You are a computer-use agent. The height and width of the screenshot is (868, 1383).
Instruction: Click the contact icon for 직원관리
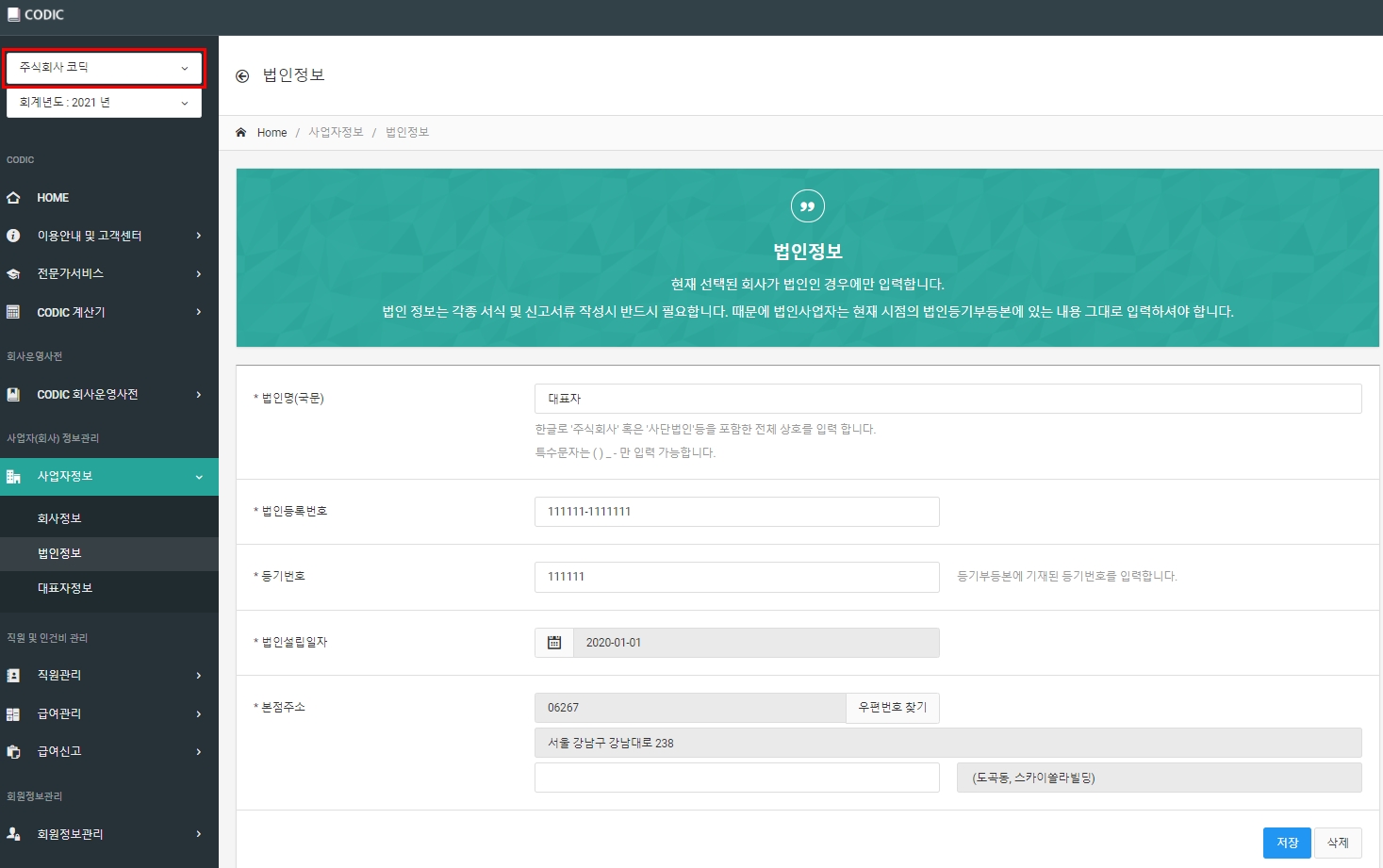[13, 676]
